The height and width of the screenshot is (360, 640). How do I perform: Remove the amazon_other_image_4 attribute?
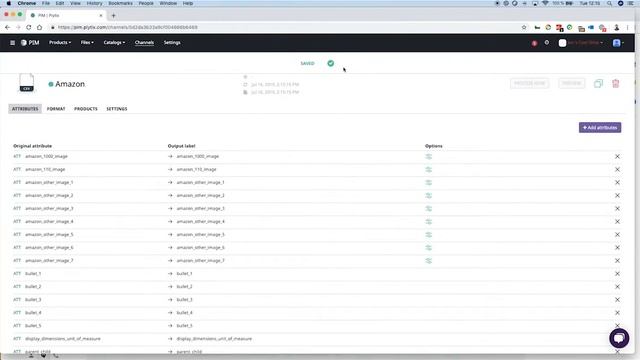[617, 222]
